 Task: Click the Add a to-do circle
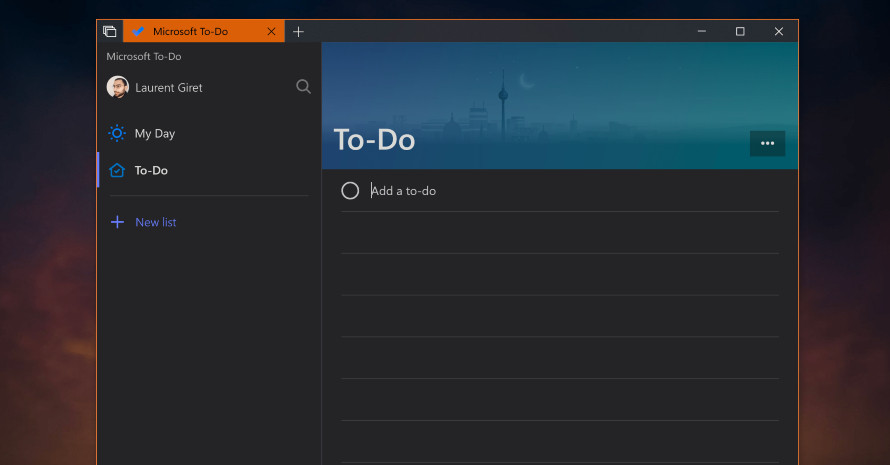[350, 191]
